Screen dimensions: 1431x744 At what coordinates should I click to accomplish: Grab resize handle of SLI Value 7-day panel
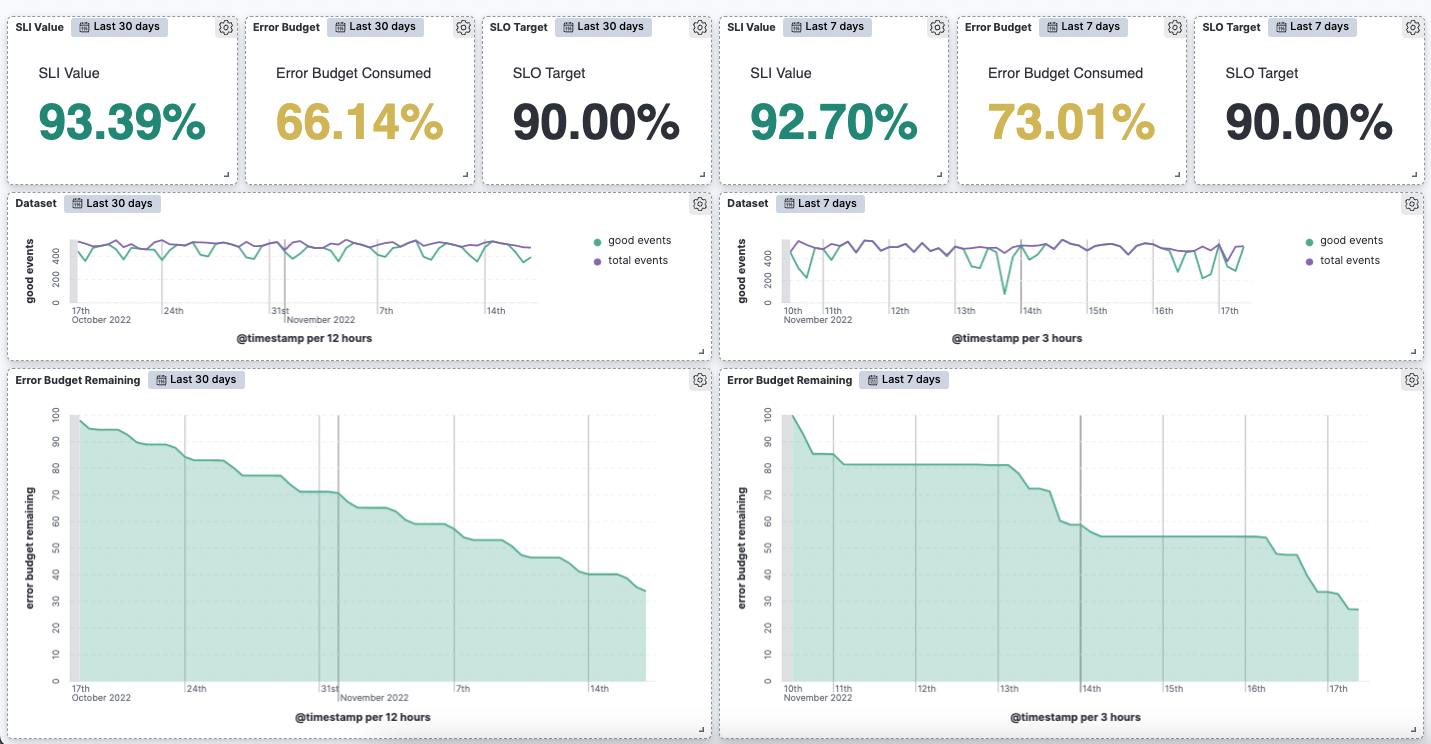(939, 175)
